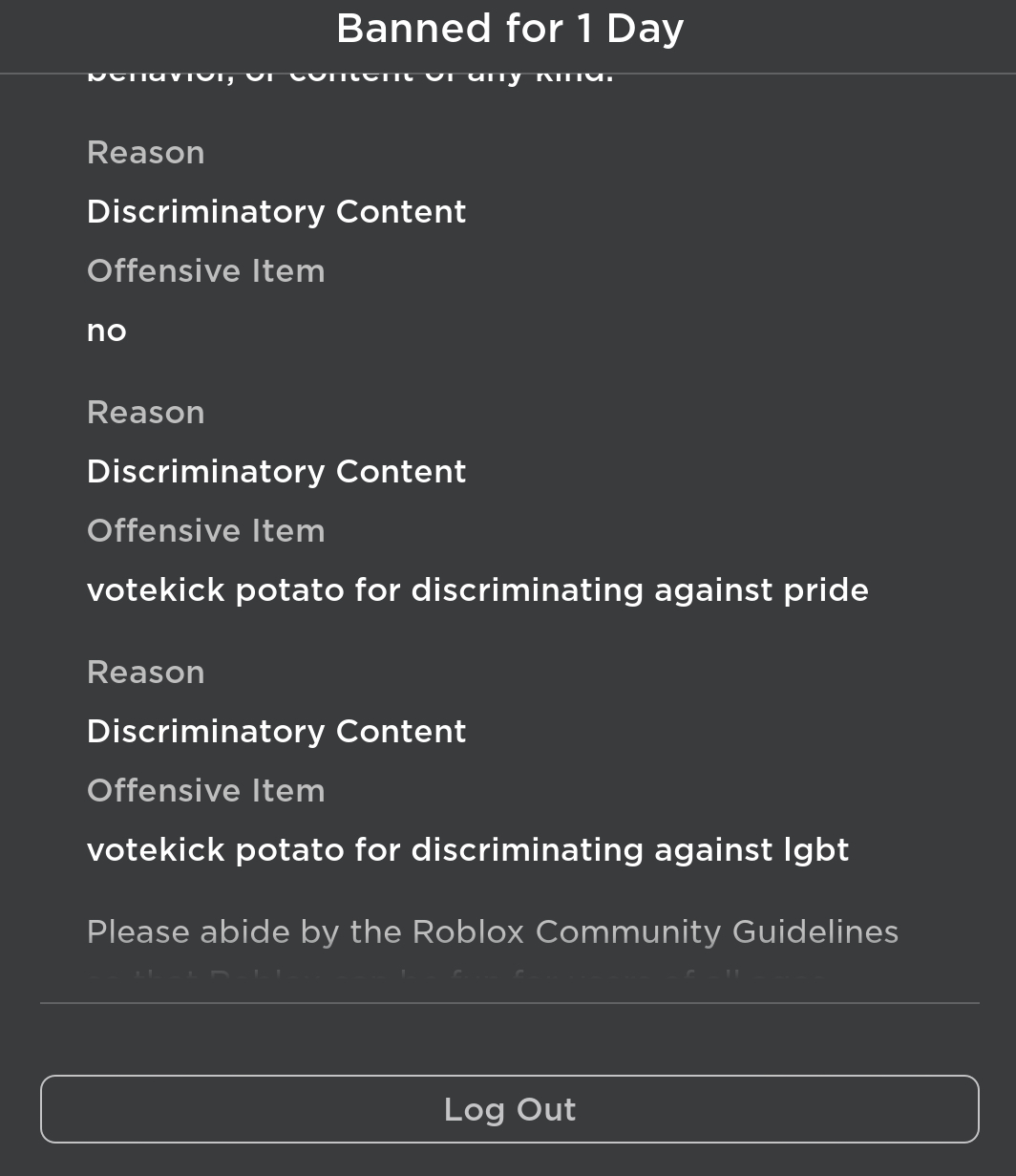The width and height of the screenshot is (1016, 1176).
Task: Click the second 'Discriminatory Content' text
Action: [x=276, y=472]
